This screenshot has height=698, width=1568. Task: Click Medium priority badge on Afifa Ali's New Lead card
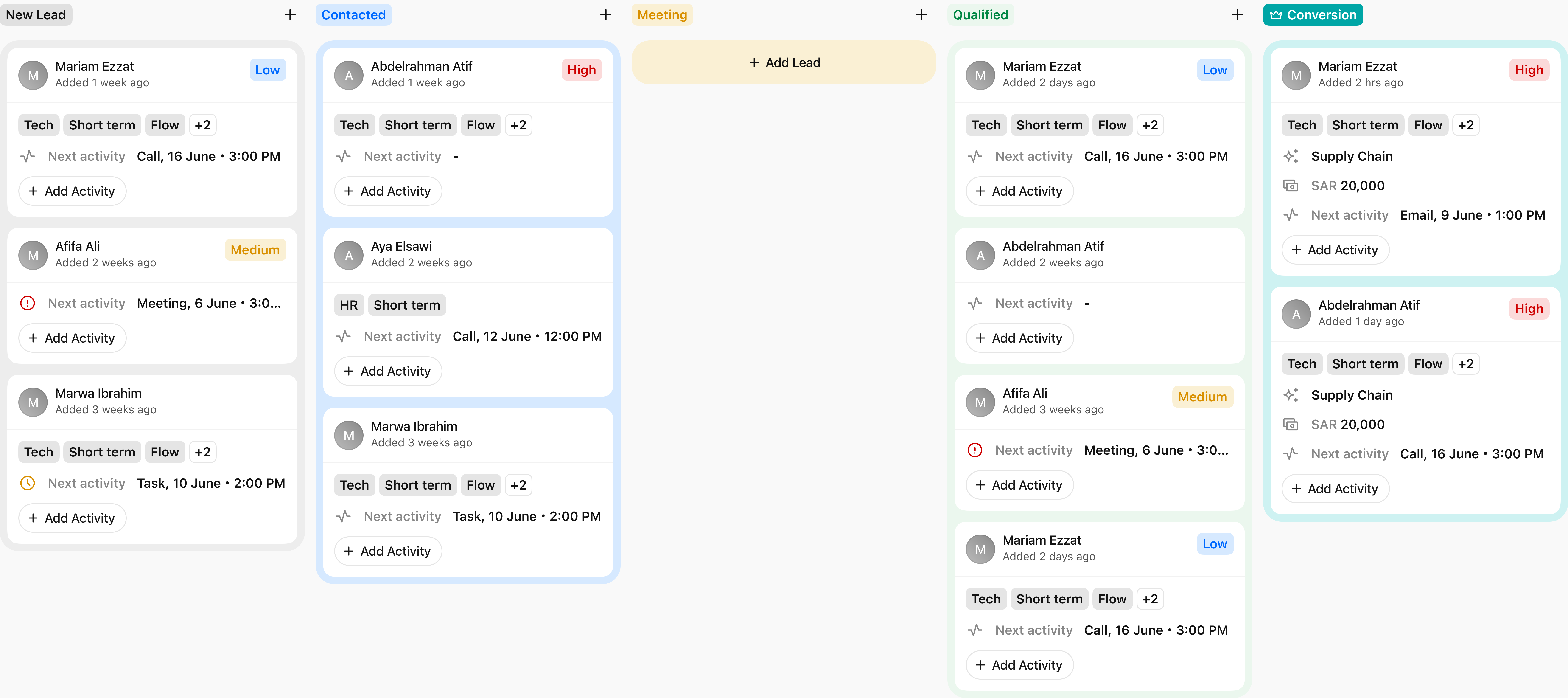click(x=256, y=250)
